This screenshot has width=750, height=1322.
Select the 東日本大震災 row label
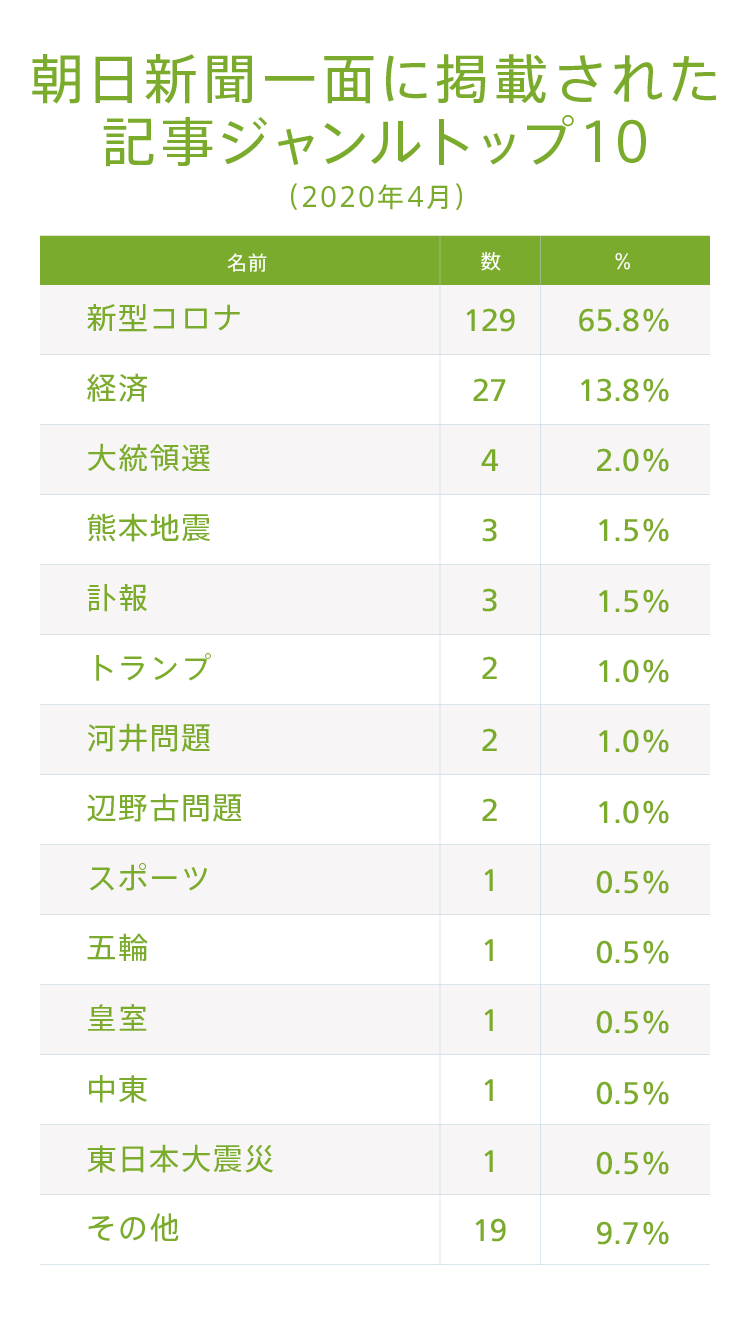(180, 1159)
